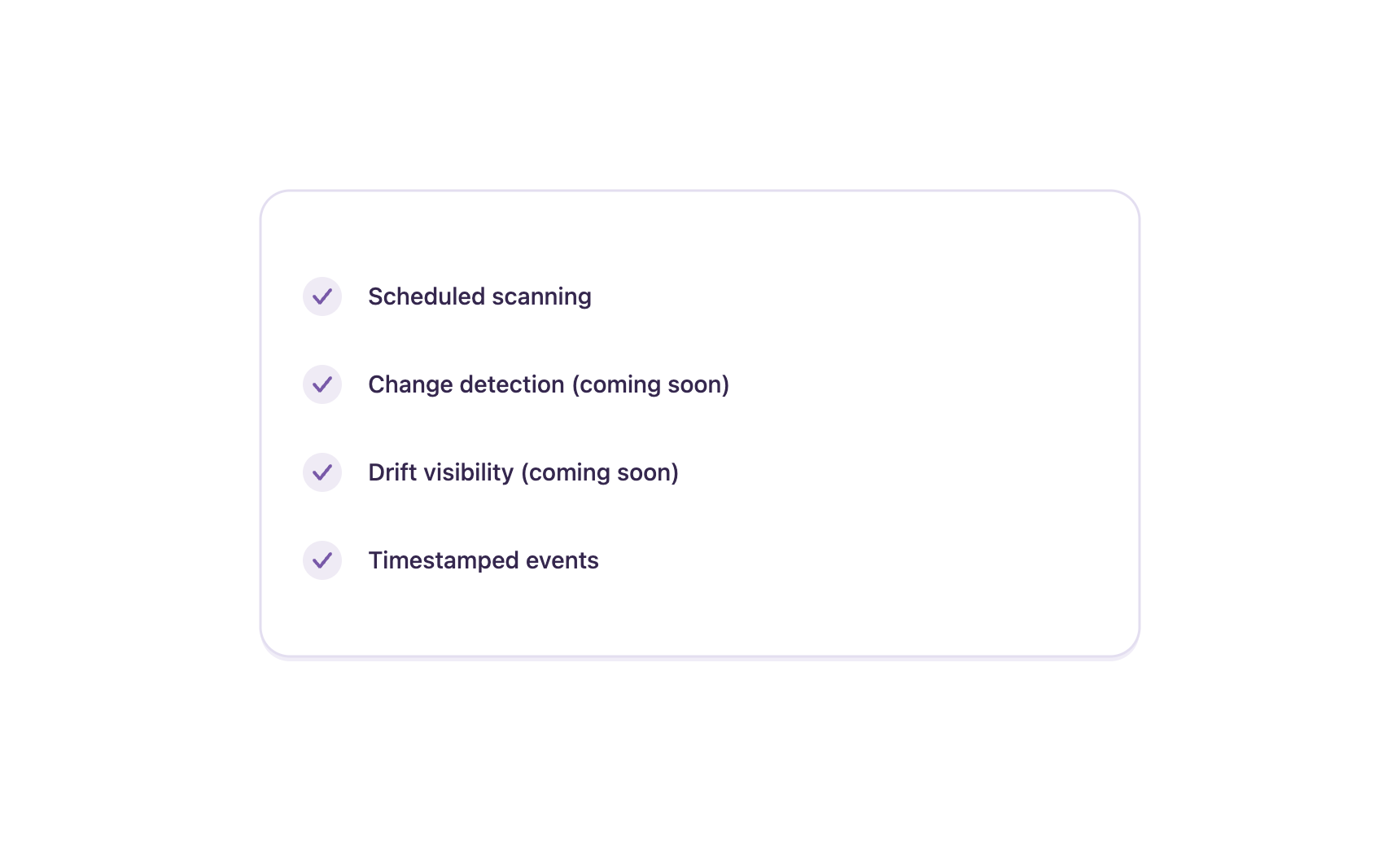Image resolution: width=1400 pixels, height=847 pixels.
Task: Select the checkmark badge beside Drift visibility
Action: coord(322,472)
